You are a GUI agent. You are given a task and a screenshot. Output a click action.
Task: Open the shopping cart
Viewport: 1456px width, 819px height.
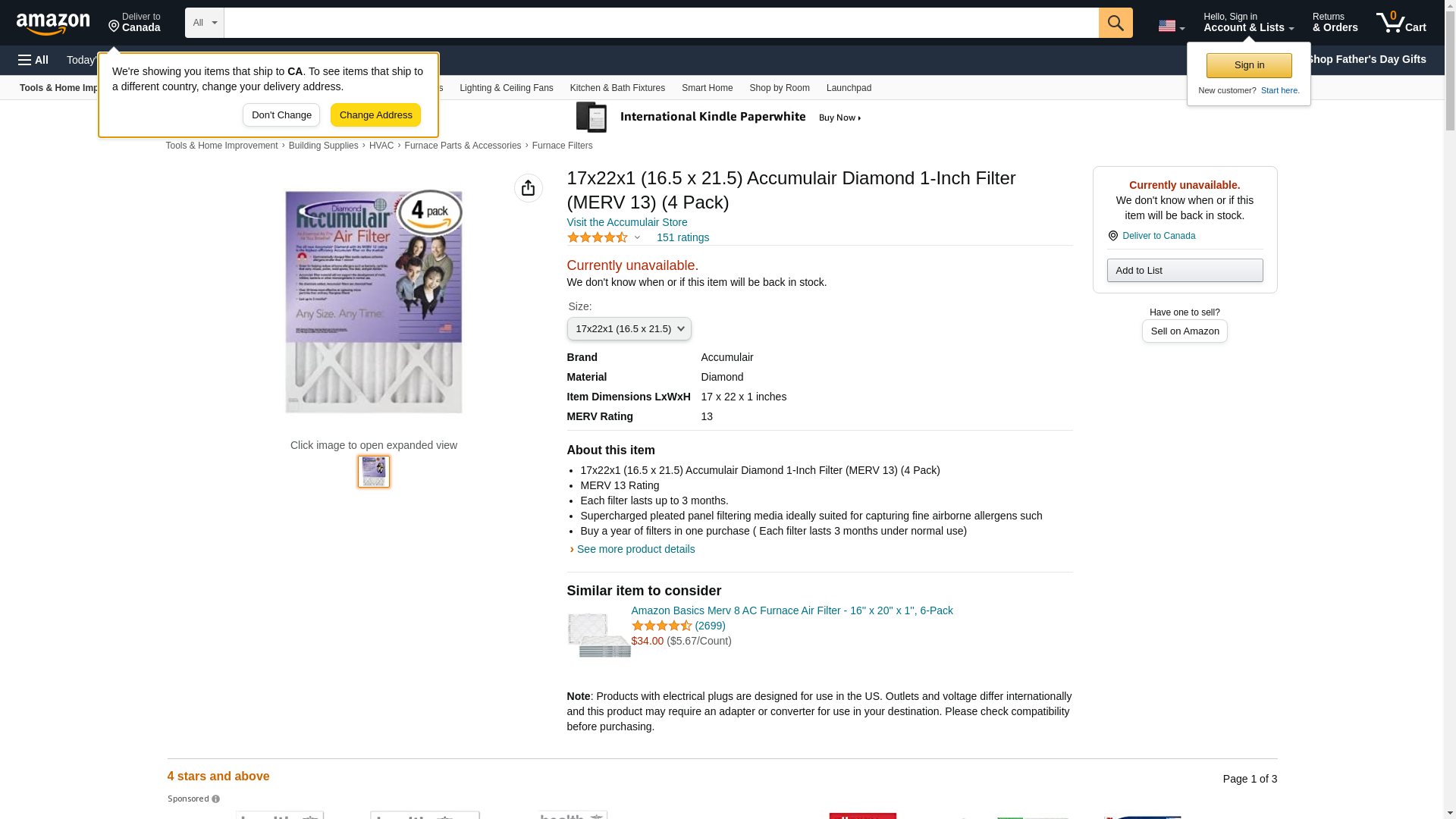pyautogui.click(x=1401, y=23)
